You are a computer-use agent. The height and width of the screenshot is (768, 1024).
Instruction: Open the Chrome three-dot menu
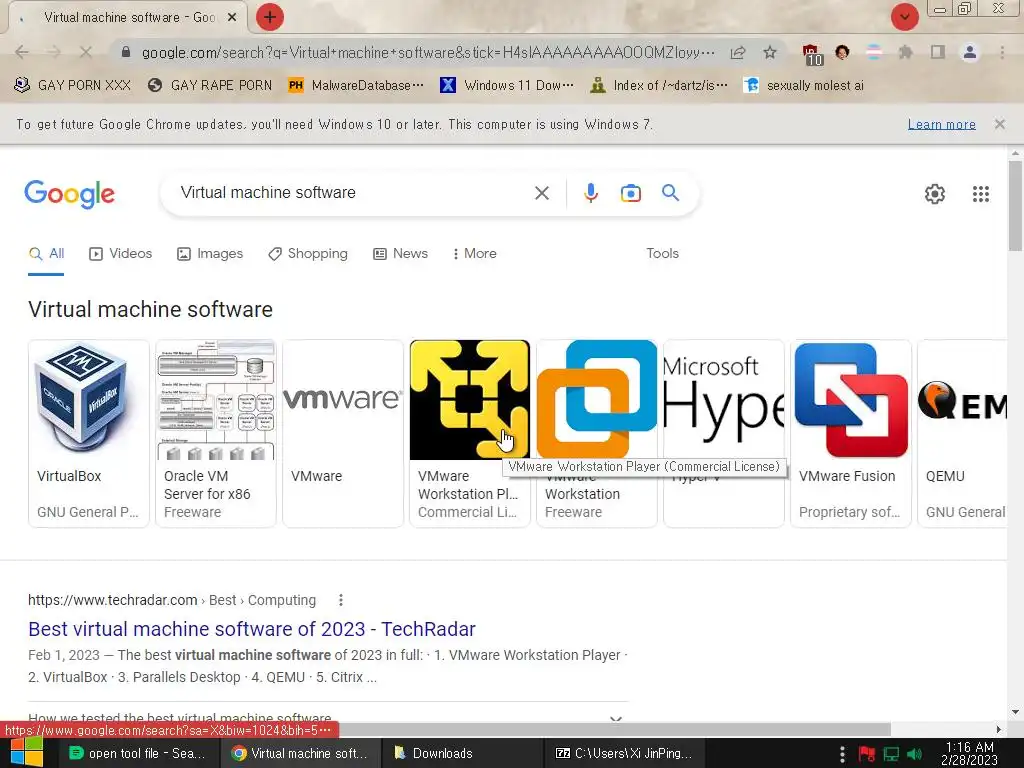pos(1002,52)
